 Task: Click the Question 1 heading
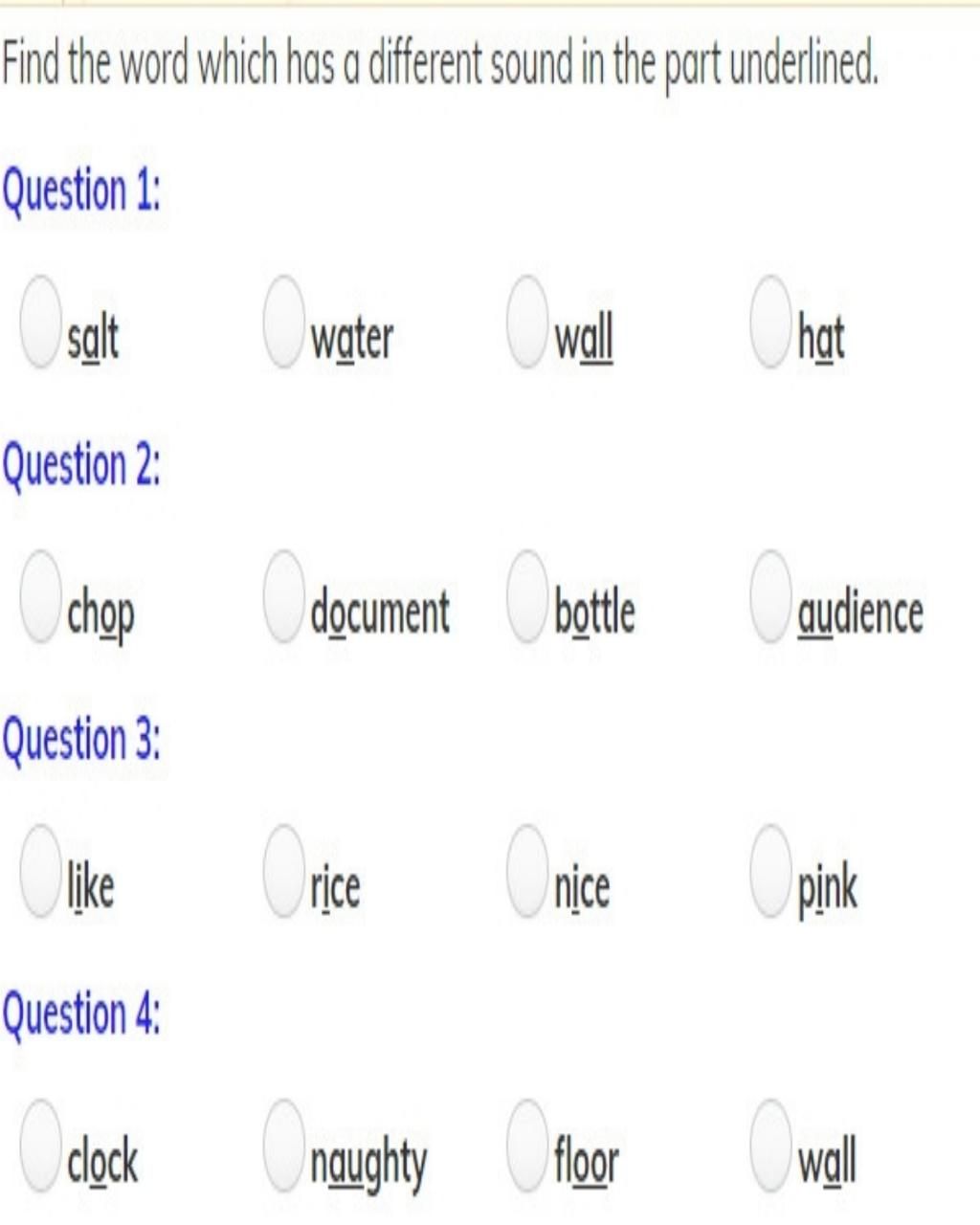(x=81, y=191)
